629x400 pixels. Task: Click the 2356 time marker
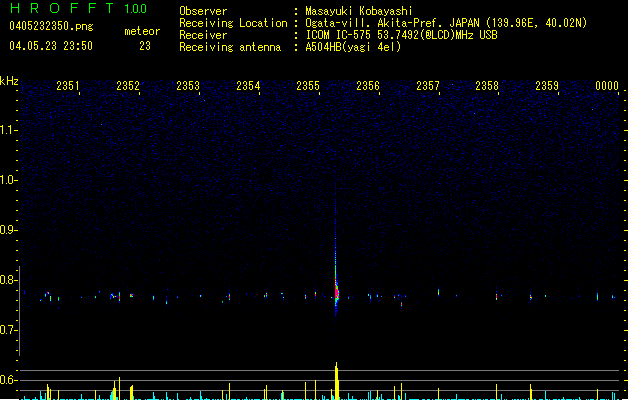pos(368,85)
